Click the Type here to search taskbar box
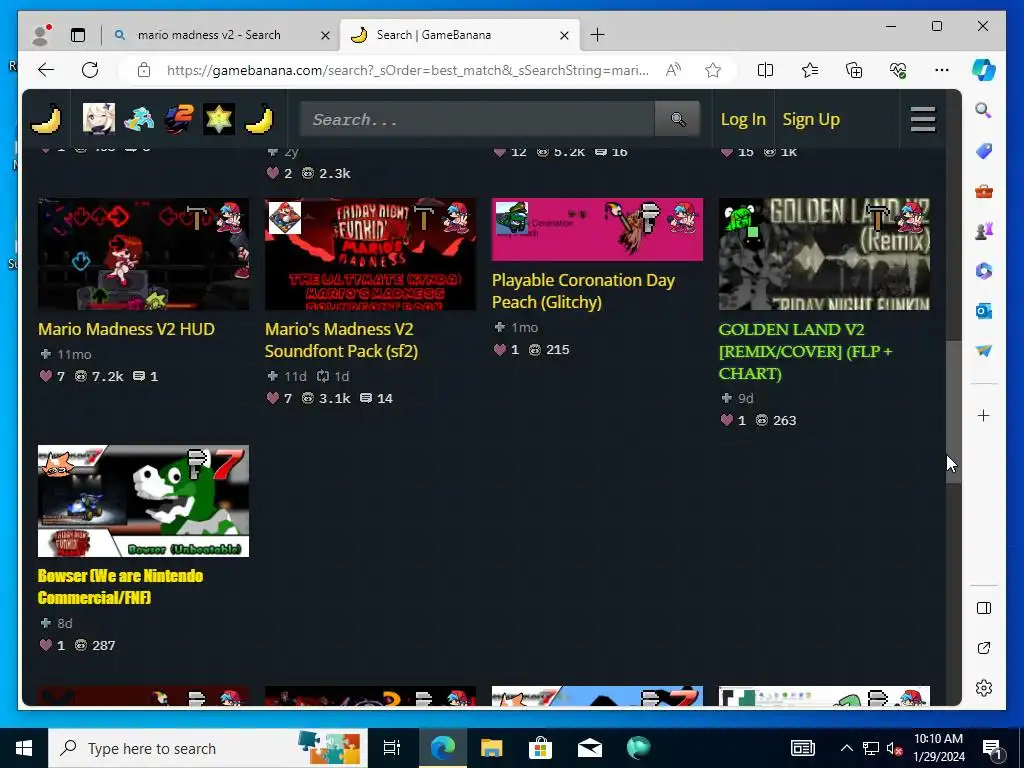 pos(208,748)
